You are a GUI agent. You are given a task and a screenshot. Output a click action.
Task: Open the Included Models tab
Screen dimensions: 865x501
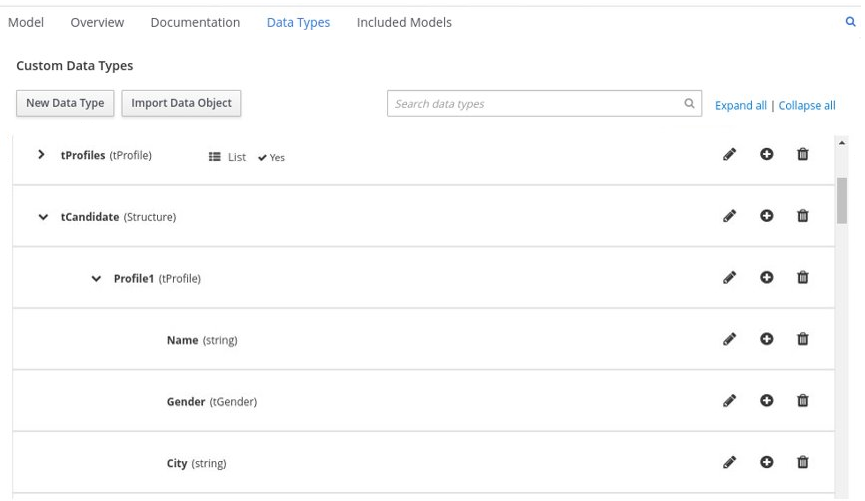pyautogui.click(x=404, y=22)
